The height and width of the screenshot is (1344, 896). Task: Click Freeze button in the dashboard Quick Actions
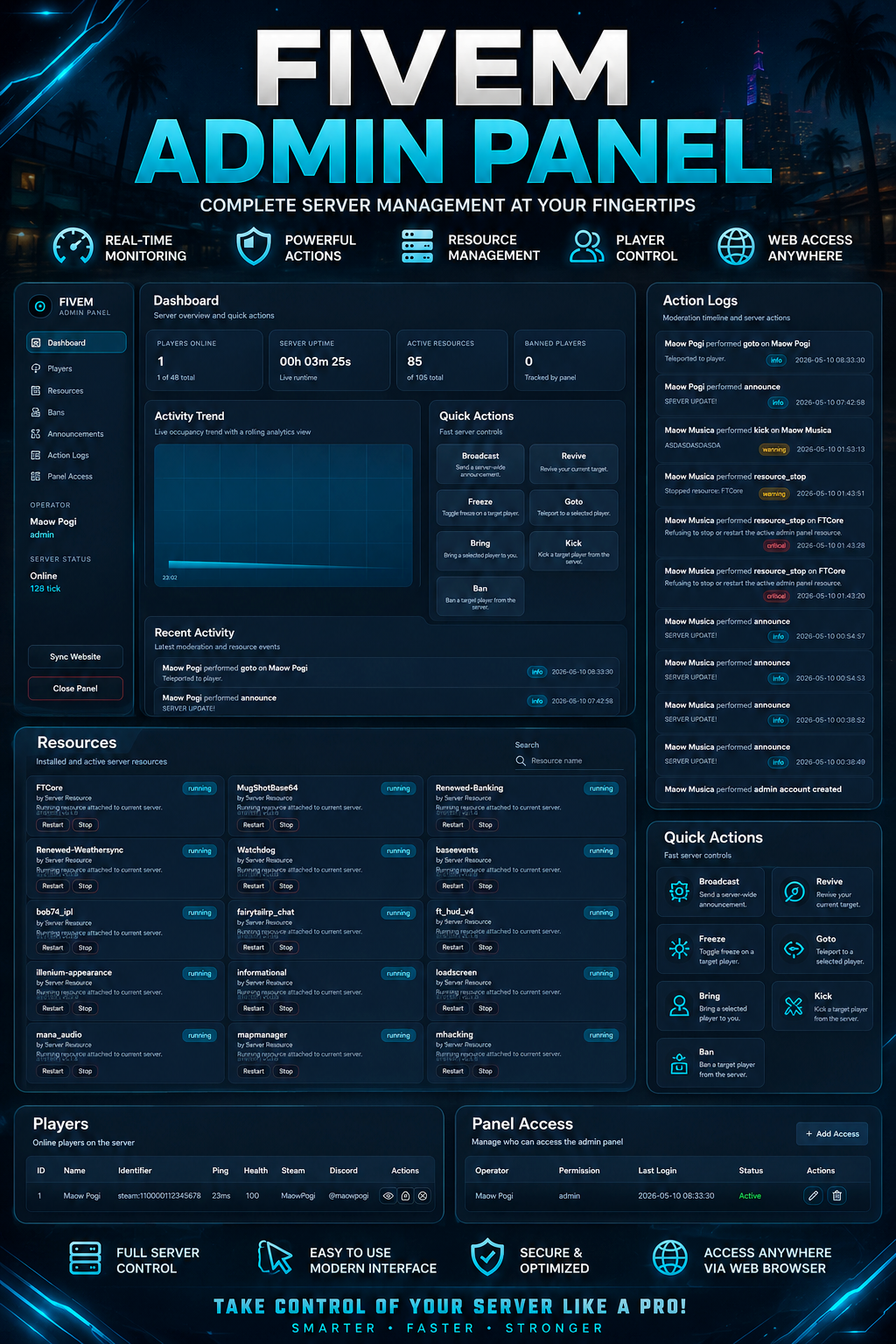(x=480, y=507)
